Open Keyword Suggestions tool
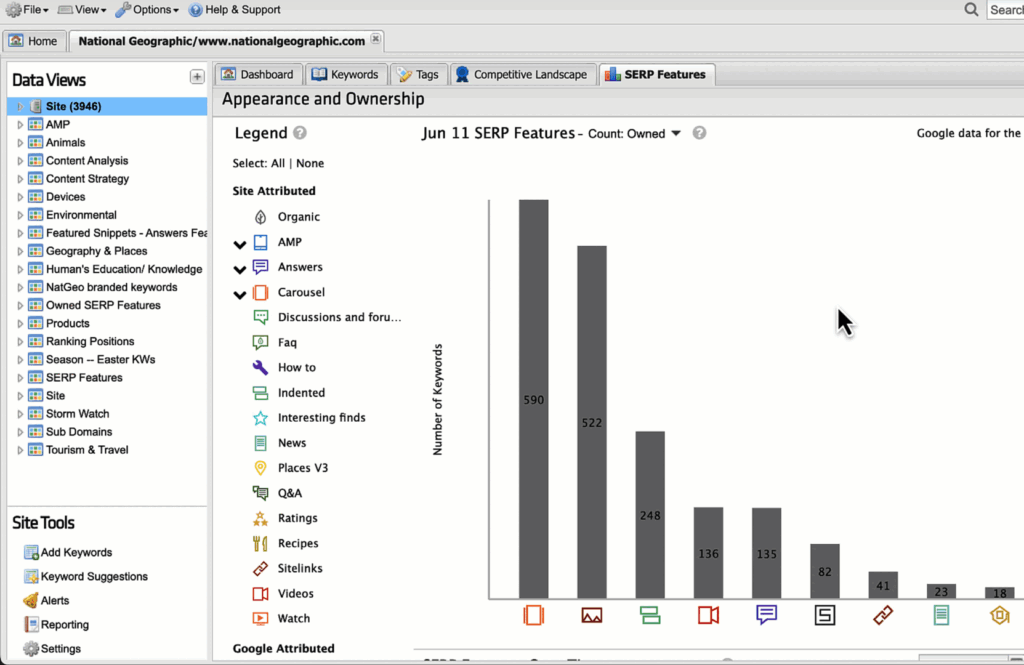Screen dimensions: 1024x665 (x=86, y=577)
